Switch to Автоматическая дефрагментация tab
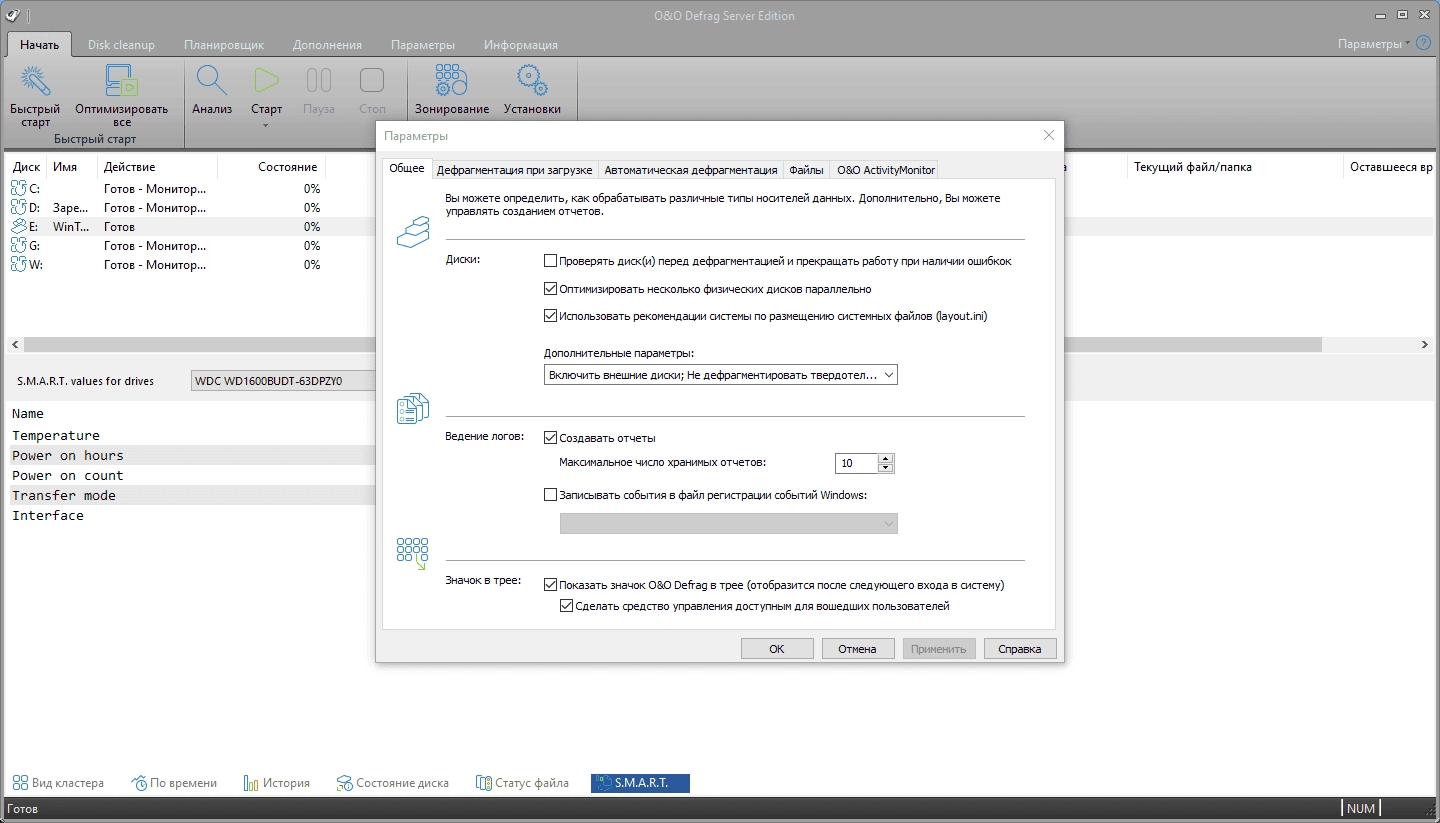1440x823 pixels. tap(691, 170)
